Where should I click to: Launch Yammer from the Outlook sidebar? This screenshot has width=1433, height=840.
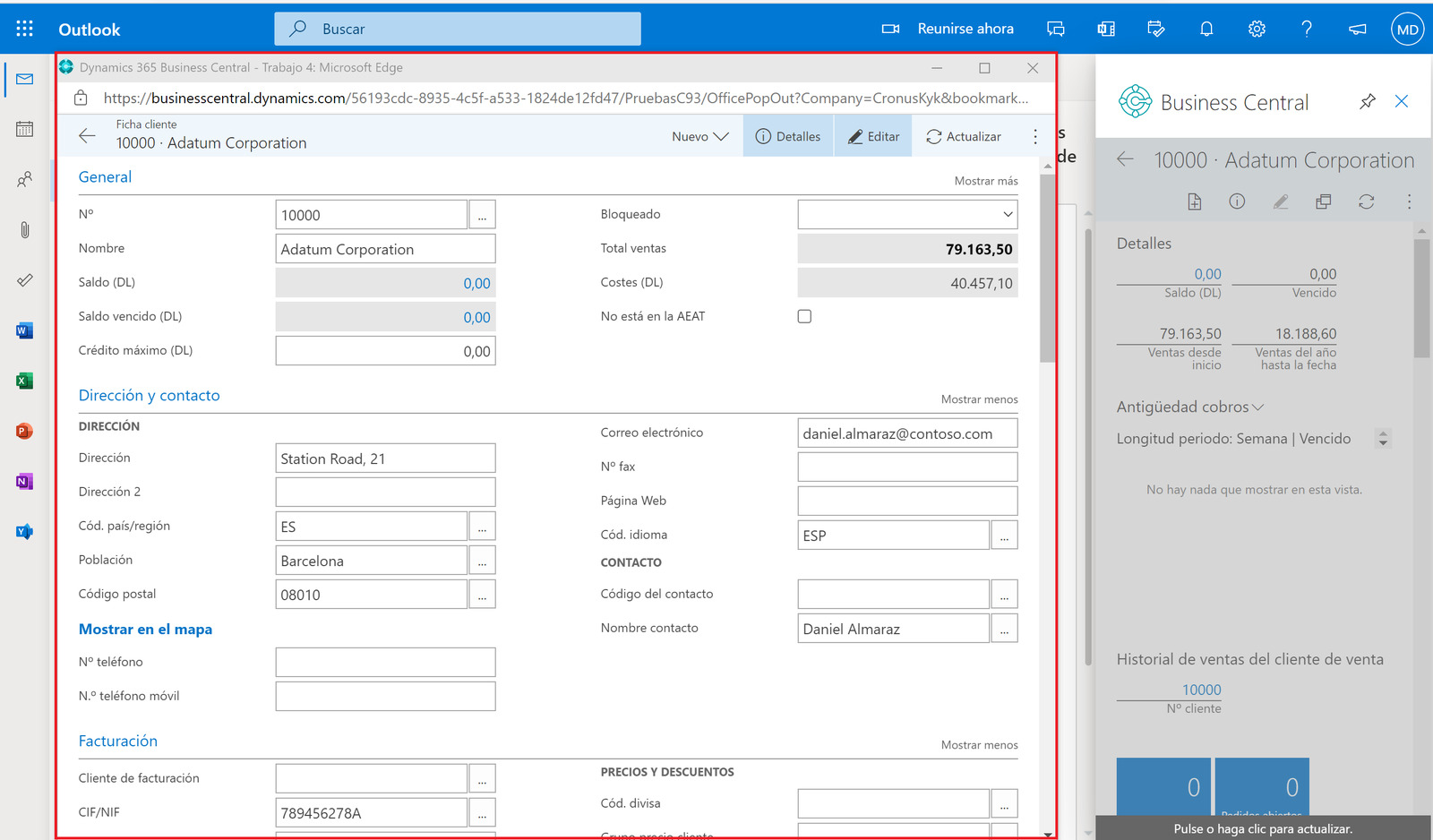coord(25,531)
